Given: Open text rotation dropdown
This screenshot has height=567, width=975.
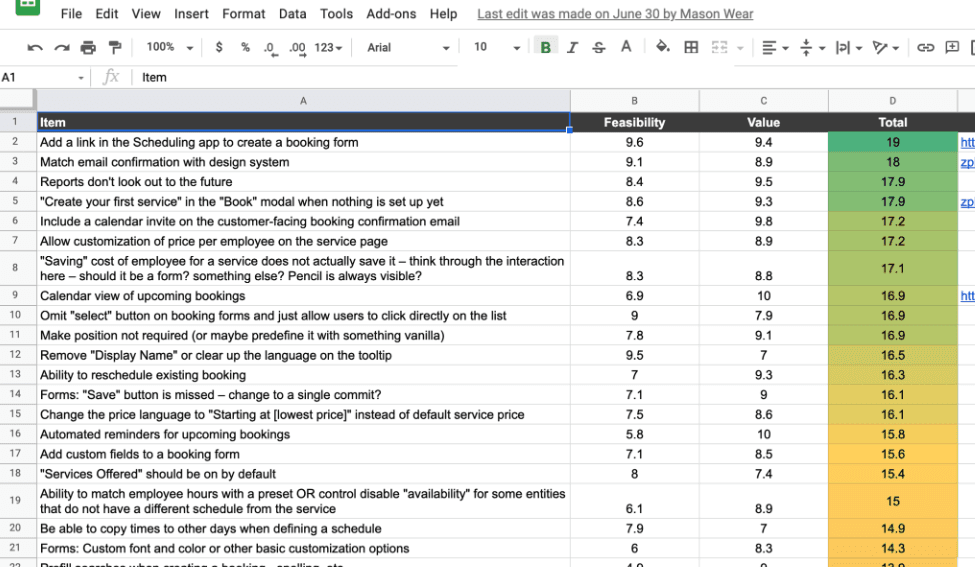Looking at the screenshot, I should click(x=886, y=47).
